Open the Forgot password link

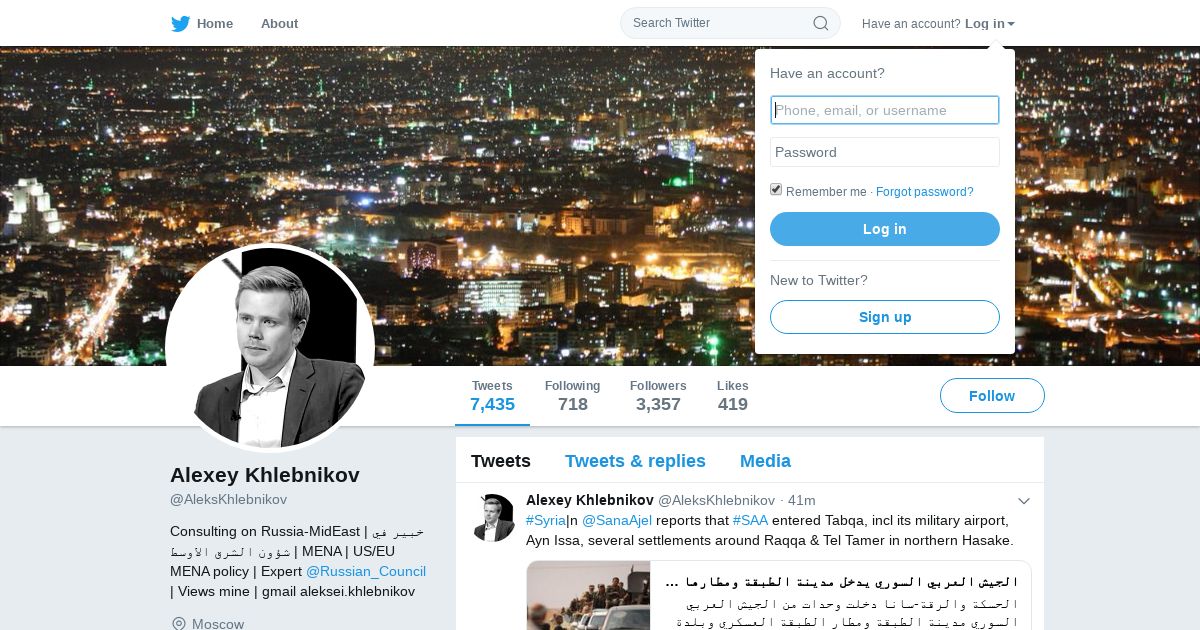[925, 192]
